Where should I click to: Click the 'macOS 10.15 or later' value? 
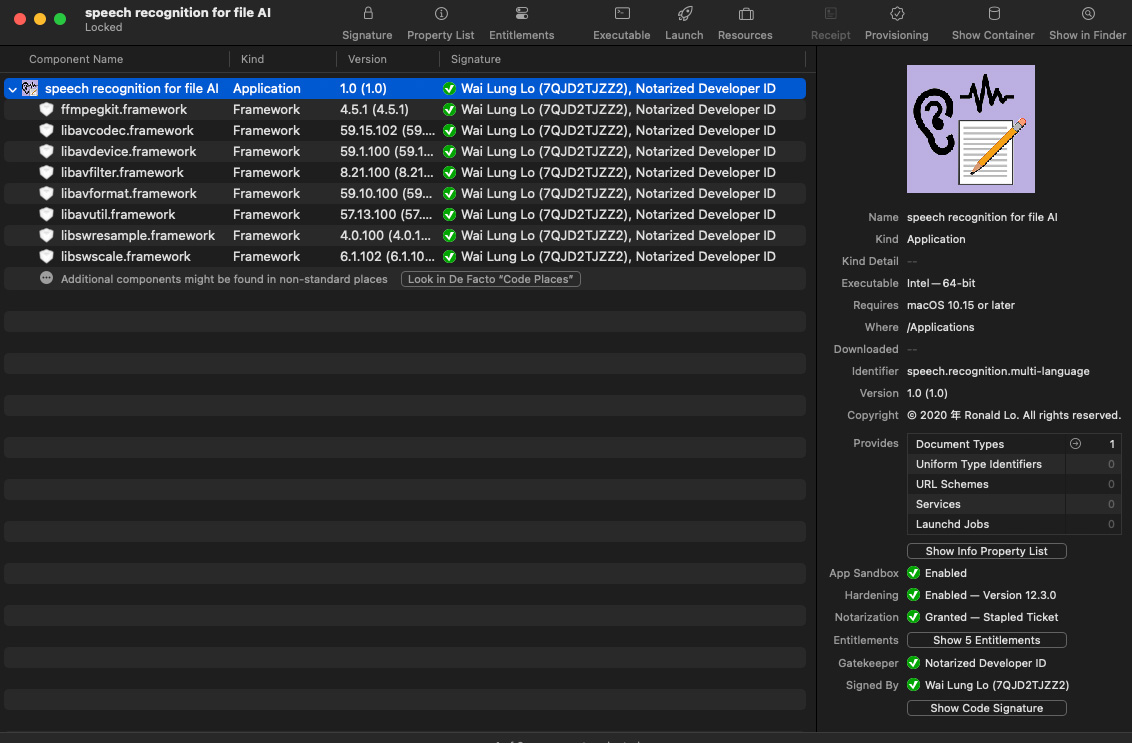(x=960, y=305)
